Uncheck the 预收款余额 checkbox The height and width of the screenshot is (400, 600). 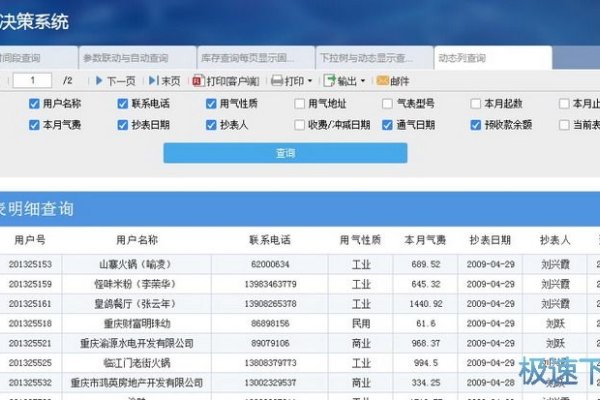click(x=475, y=125)
